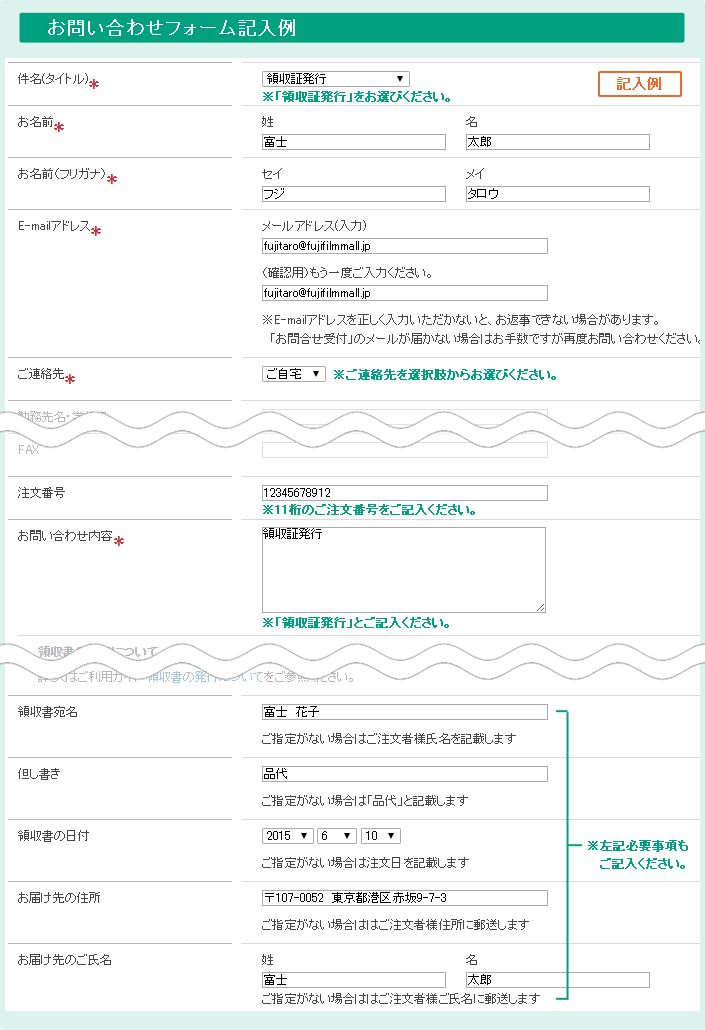Expand the ご連絡先 dropdown showing ご自宅
705x1030 pixels.
293,374
